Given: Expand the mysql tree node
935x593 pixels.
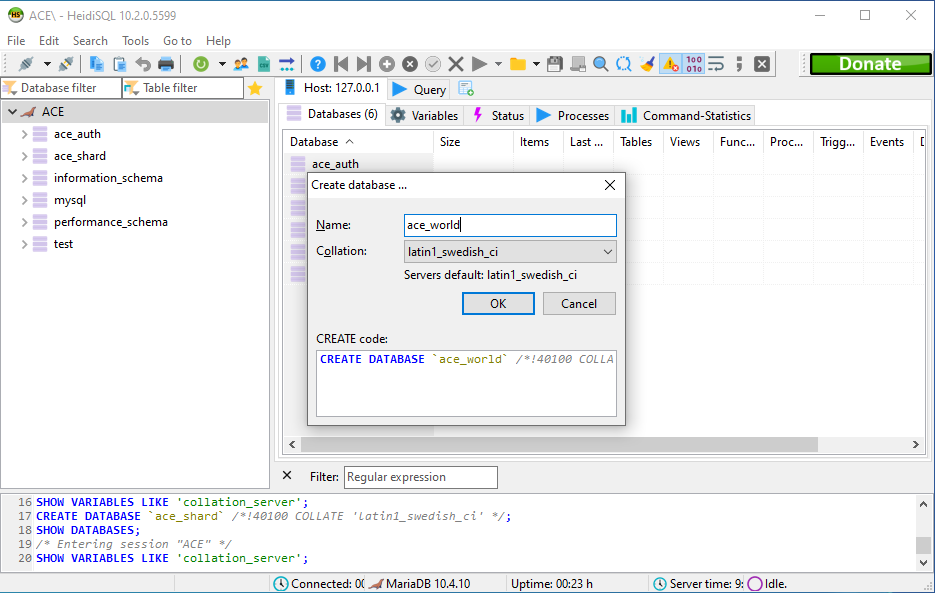Looking at the screenshot, I should pyautogui.click(x=24, y=200).
